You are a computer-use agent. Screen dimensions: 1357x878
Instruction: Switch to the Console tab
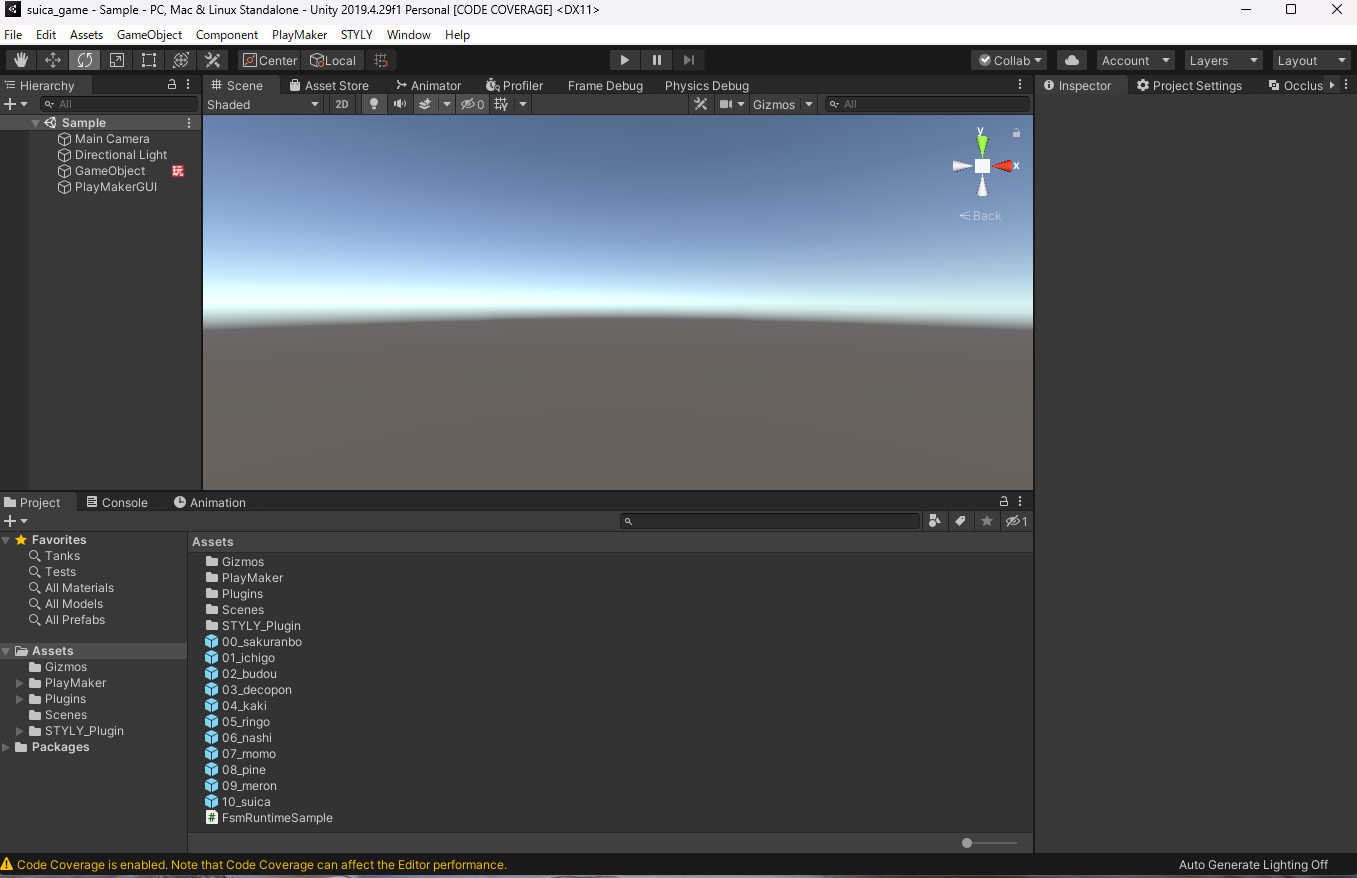(x=116, y=502)
